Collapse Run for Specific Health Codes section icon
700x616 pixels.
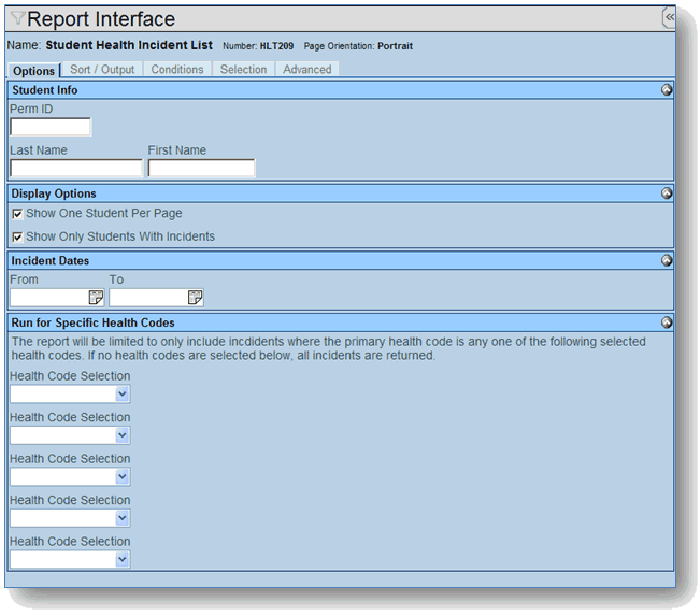pos(666,322)
